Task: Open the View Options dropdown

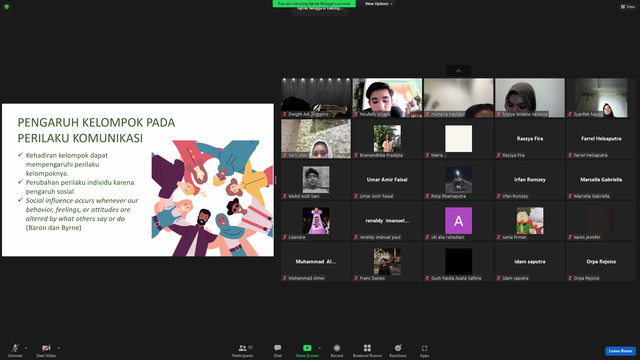Action: click(x=378, y=4)
